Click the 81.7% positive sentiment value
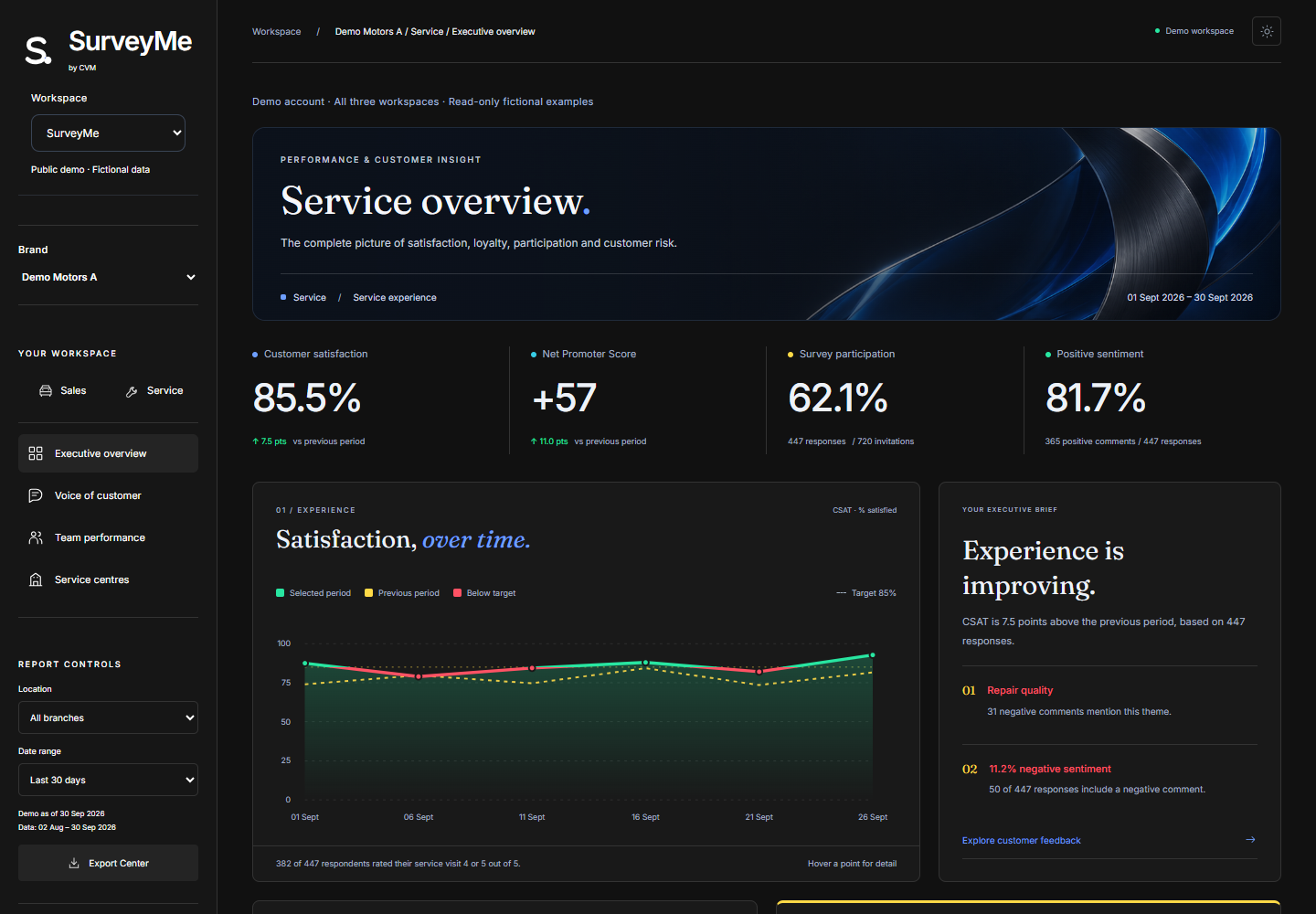Screen dimensions: 1316x914 coord(1096,398)
